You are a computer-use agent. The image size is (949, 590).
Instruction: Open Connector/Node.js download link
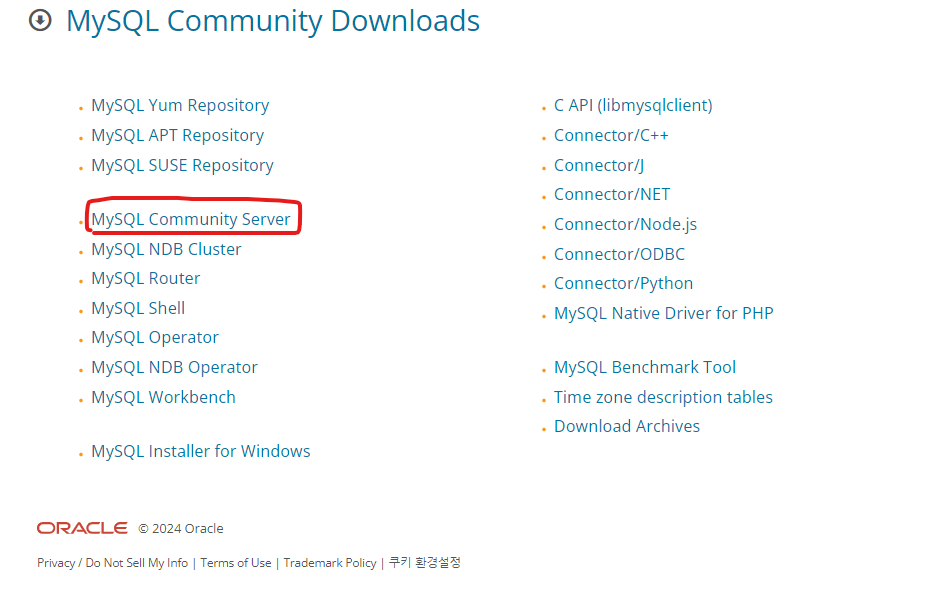point(625,225)
